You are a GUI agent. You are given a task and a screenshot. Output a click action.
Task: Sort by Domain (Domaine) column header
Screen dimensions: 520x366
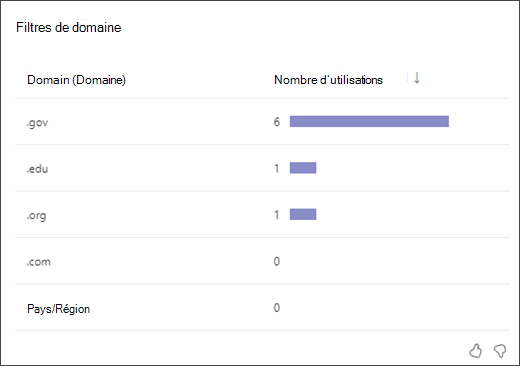tap(76, 80)
